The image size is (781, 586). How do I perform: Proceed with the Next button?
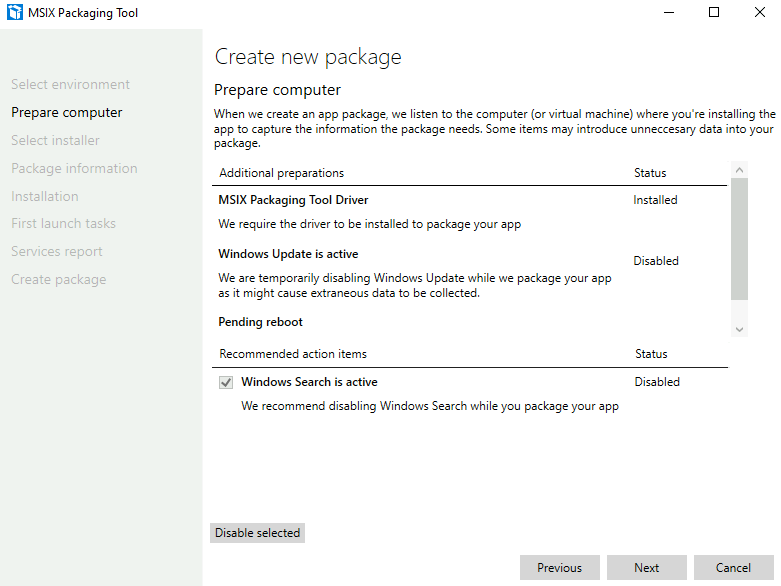coord(647,568)
